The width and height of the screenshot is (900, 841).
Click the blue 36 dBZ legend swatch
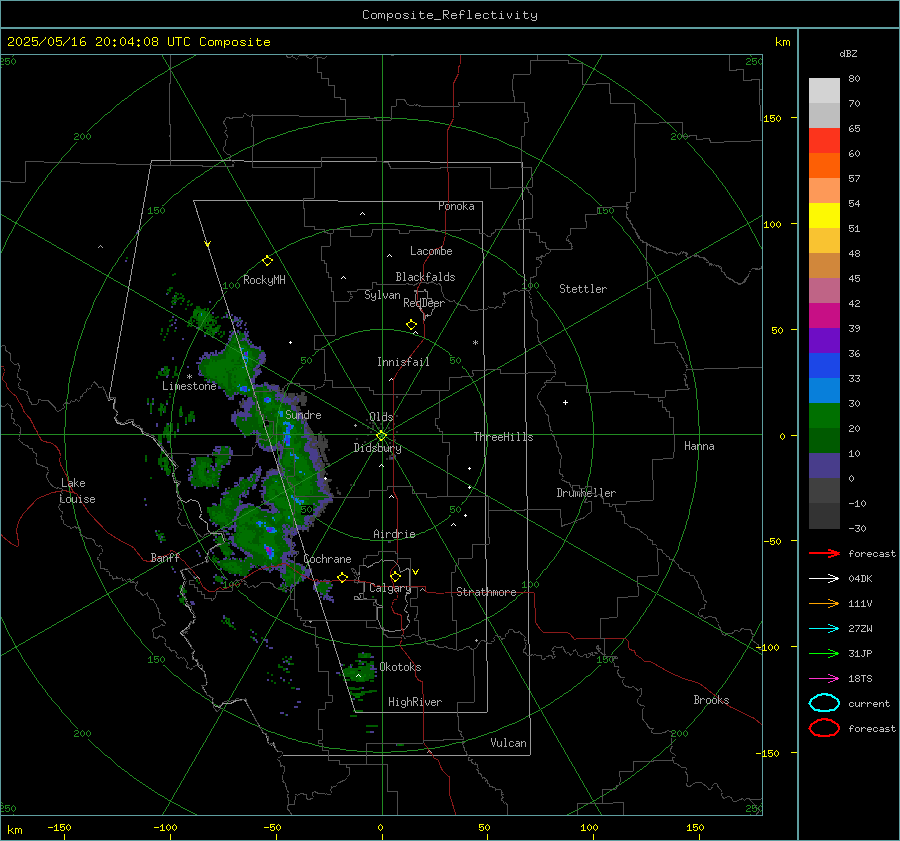(x=824, y=365)
